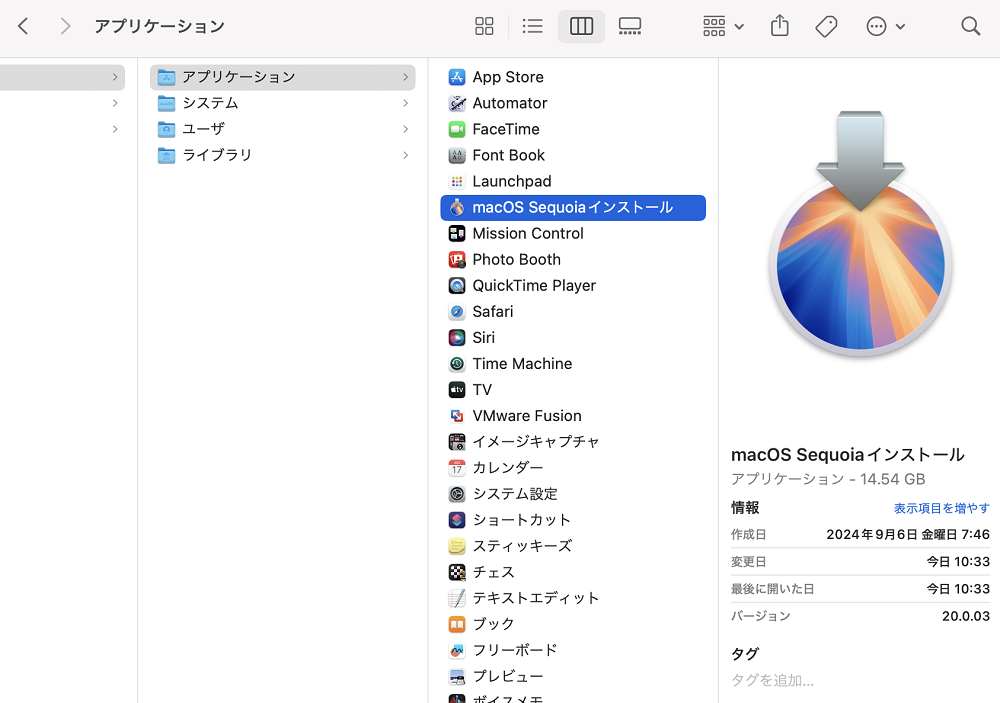The width and height of the screenshot is (1000, 703).
Task: Expand the アプリケーション folder chevron
Action: pos(406,77)
